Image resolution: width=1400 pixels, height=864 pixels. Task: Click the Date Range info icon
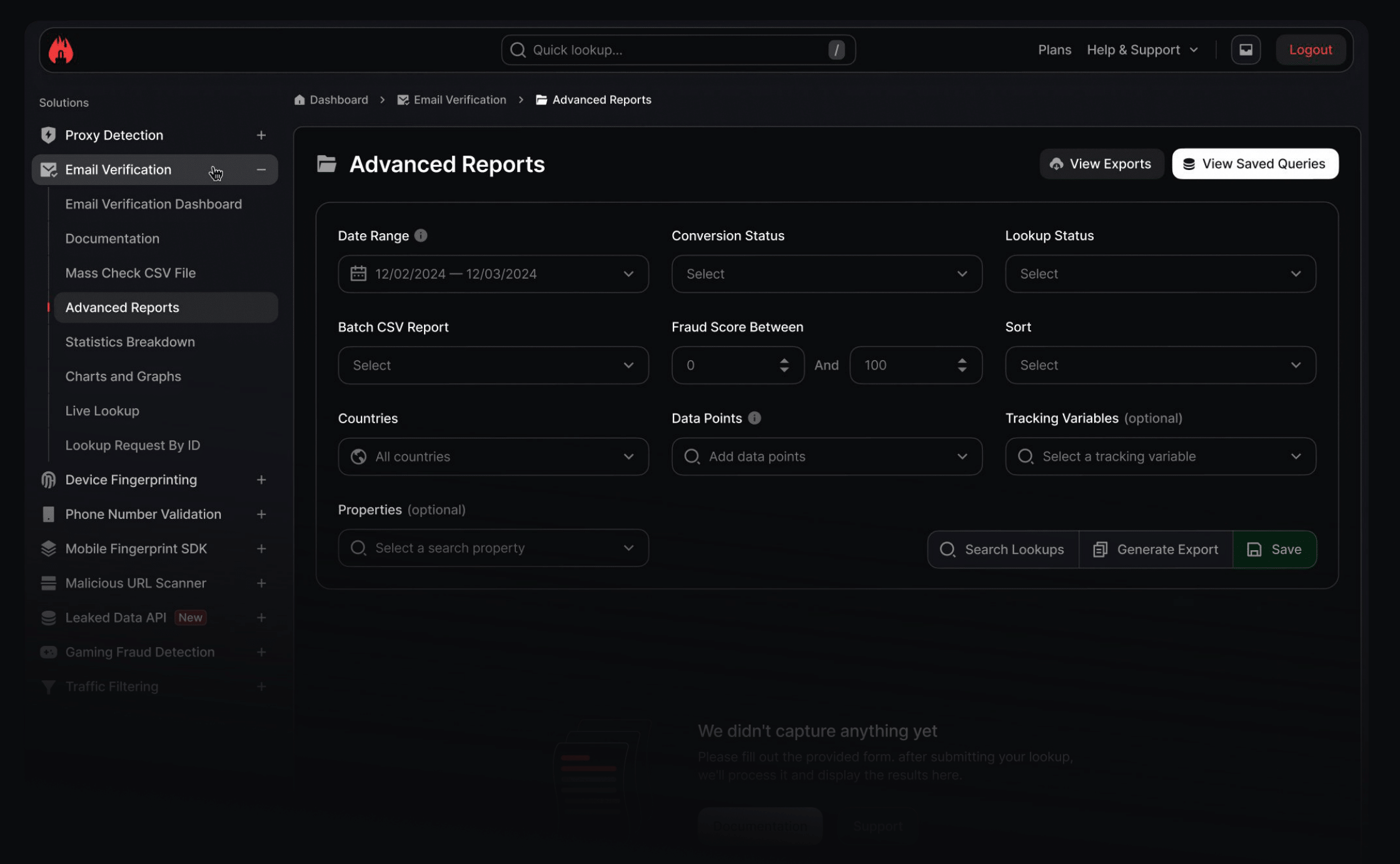[421, 236]
